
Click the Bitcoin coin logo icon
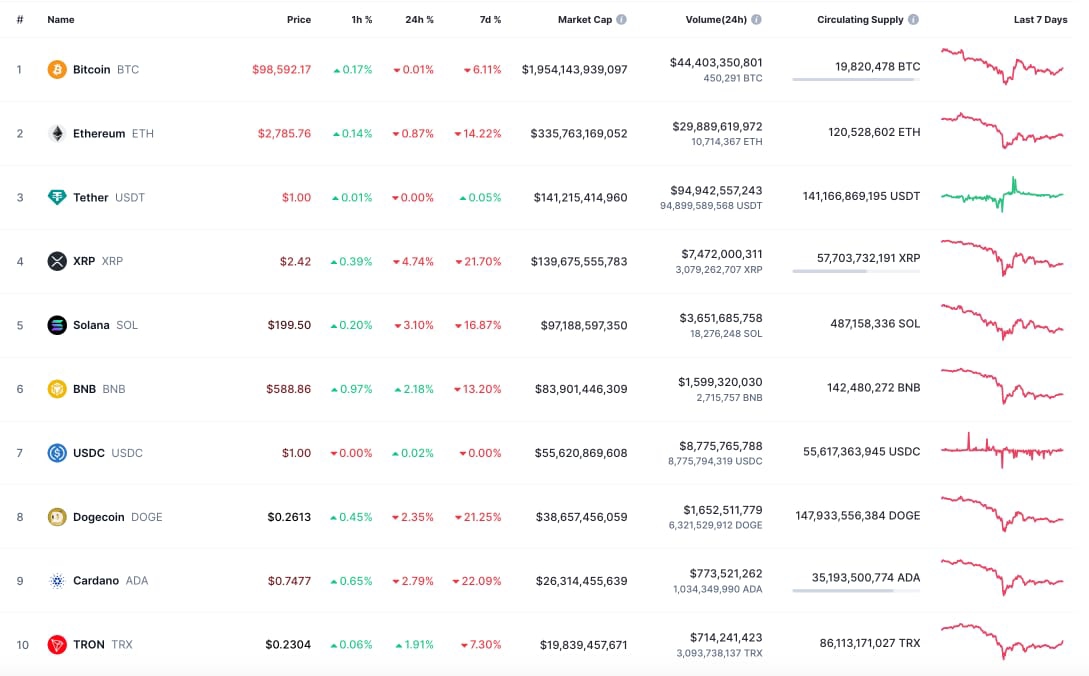tap(57, 70)
